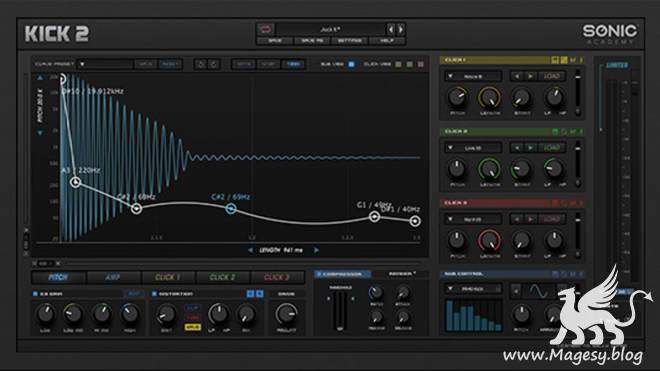
Task: Open the Click 2 sample dropdown
Action: 474,148
